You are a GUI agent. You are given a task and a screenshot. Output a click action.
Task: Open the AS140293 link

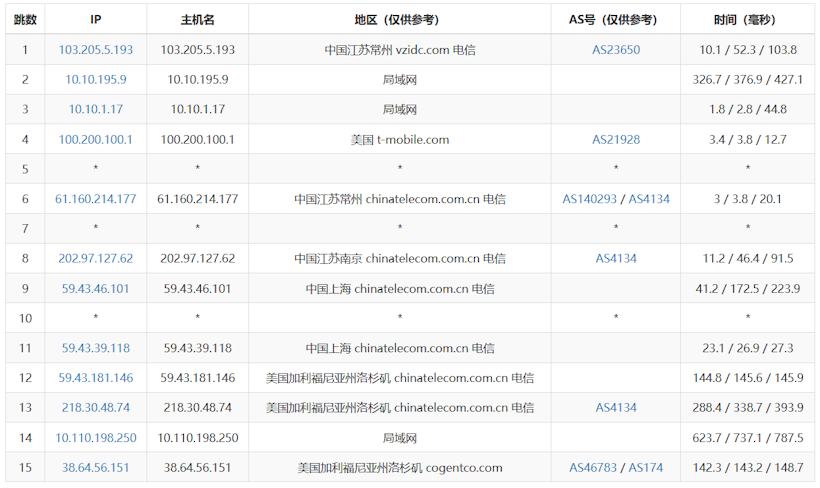pyautogui.click(x=591, y=199)
